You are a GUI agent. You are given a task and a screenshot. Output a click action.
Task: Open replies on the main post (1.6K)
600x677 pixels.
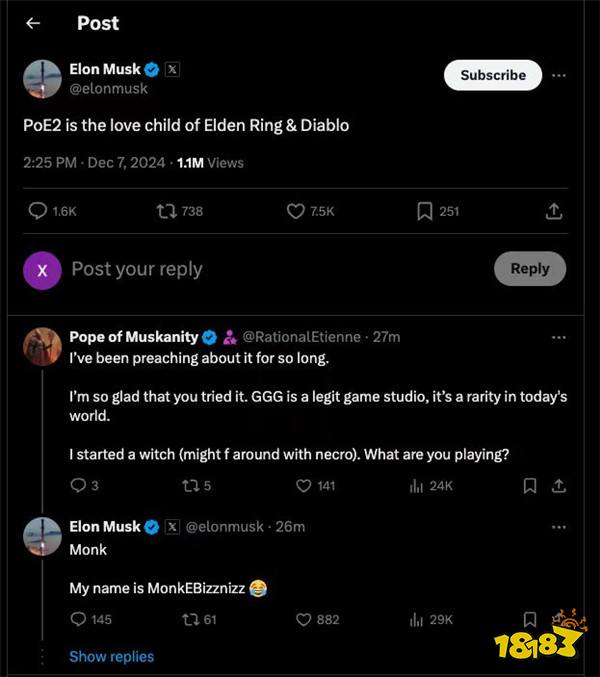pyautogui.click(x=52, y=211)
